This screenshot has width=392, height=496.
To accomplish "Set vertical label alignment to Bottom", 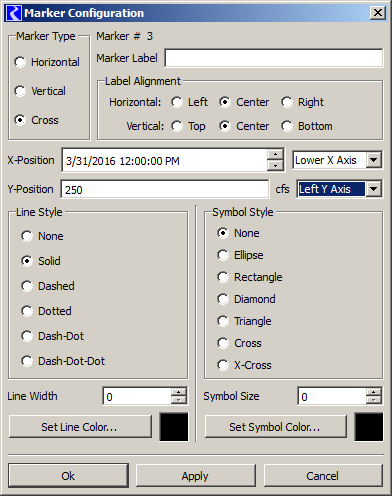I will pyautogui.click(x=287, y=126).
